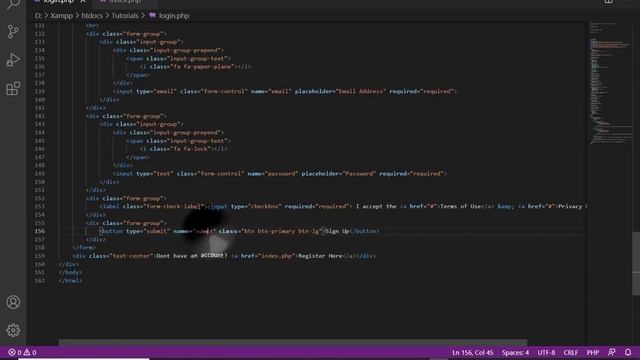Click the "Email Address" placeholder text
The height and width of the screenshot is (360, 640).
pyautogui.click(x=361, y=91)
